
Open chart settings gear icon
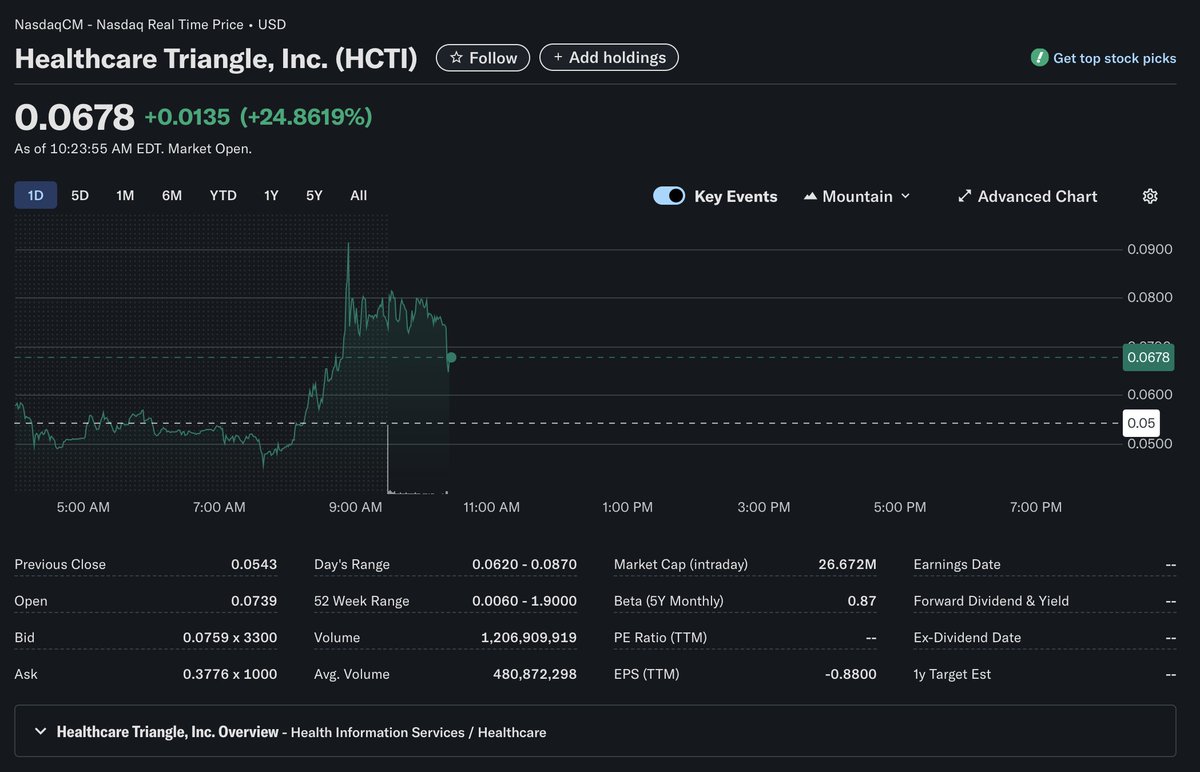(x=1150, y=196)
